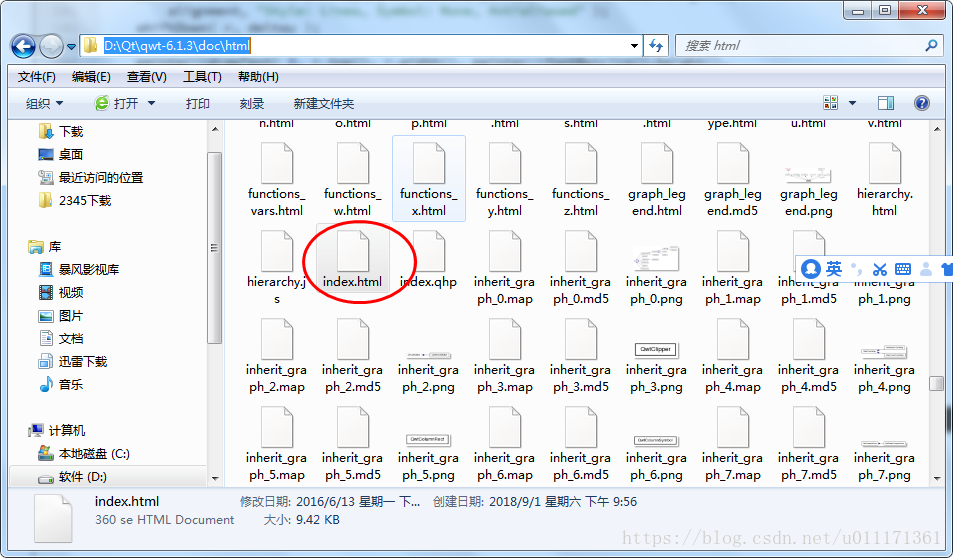The height and width of the screenshot is (558, 953).
Task: Select 桌面 in the navigation pane
Action: [61, 154]
